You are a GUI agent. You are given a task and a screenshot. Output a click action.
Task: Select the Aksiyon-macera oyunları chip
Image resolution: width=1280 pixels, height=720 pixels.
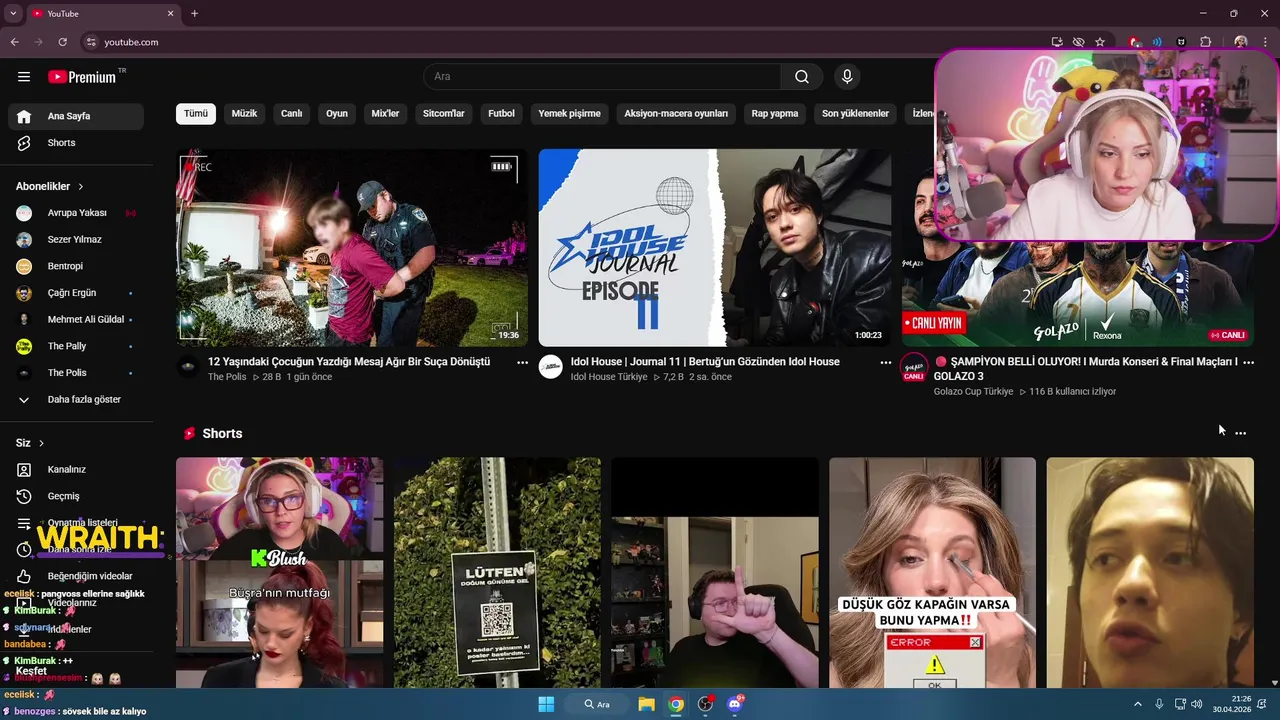(x=676, y=114)
